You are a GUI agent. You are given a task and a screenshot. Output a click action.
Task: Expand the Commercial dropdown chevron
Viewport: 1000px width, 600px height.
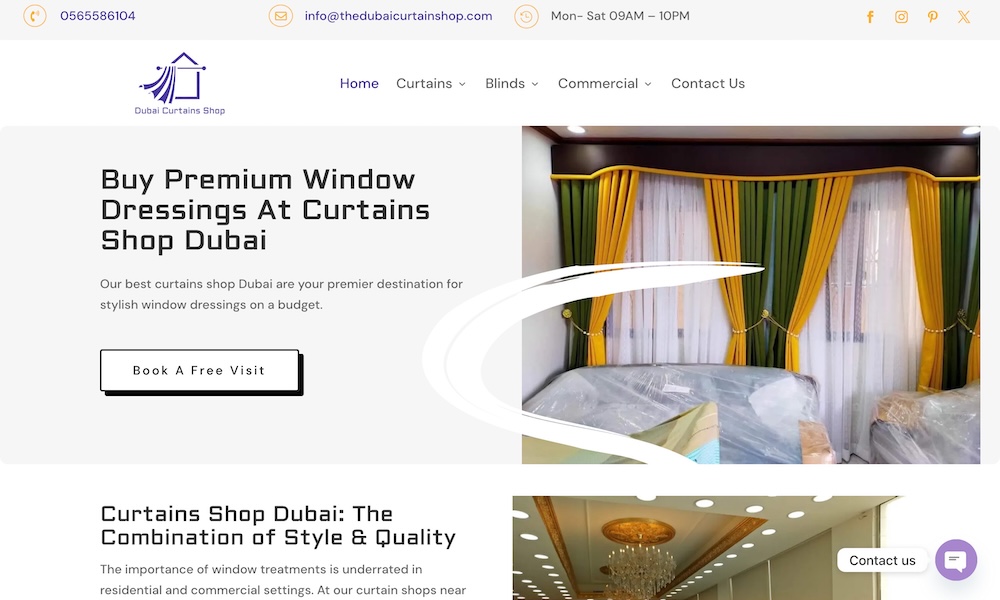click(x=648, y=84)
